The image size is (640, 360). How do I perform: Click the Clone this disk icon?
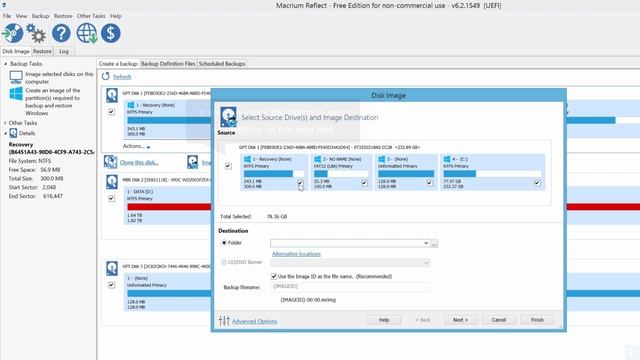pos(110,162)
